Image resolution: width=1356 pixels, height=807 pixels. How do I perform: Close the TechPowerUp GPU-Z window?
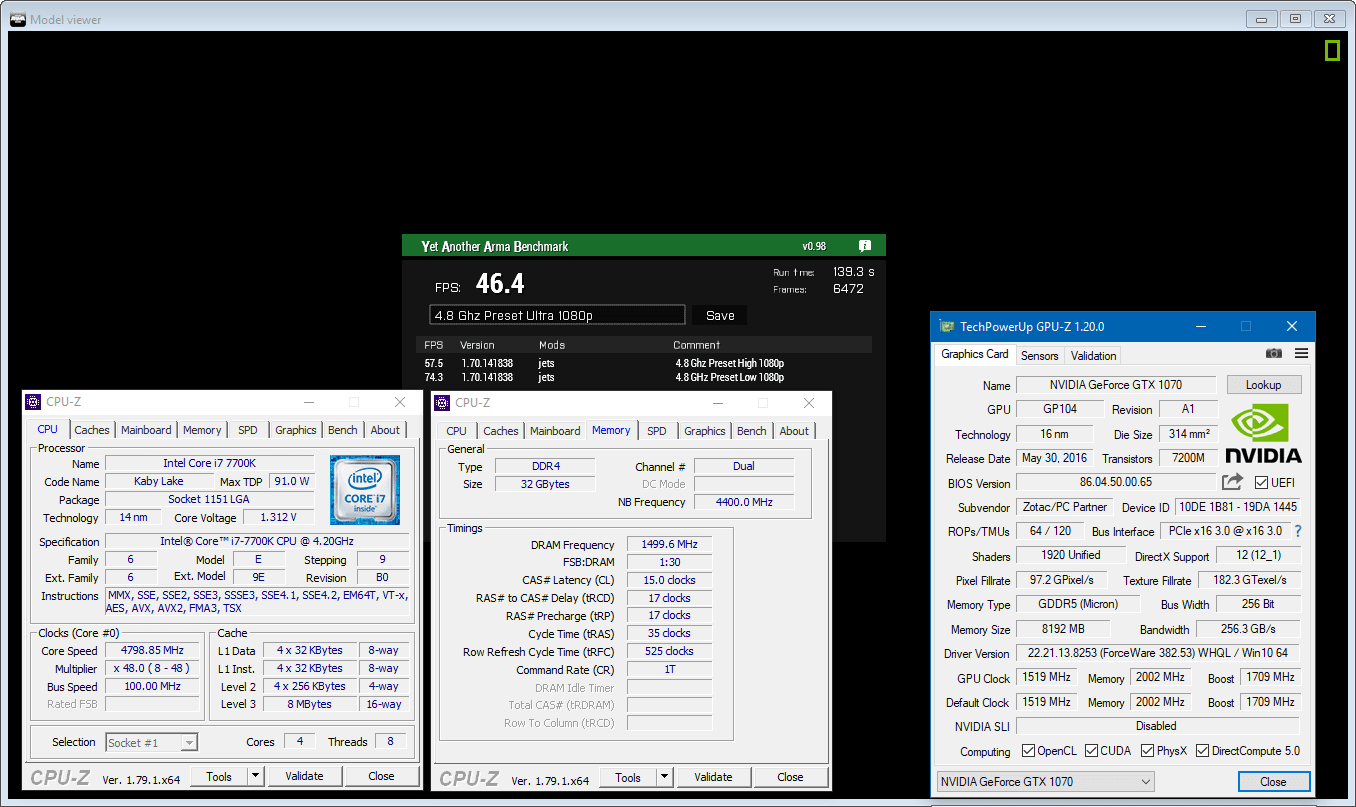point(1292,326)
